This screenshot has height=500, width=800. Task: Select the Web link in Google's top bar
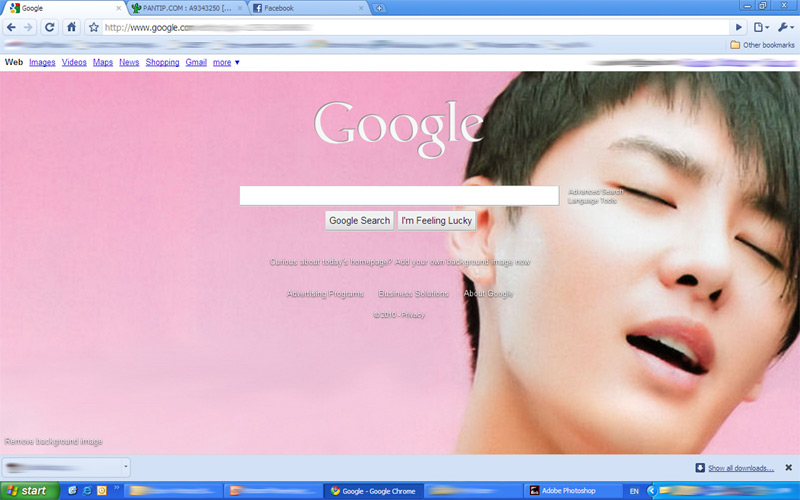14,62
